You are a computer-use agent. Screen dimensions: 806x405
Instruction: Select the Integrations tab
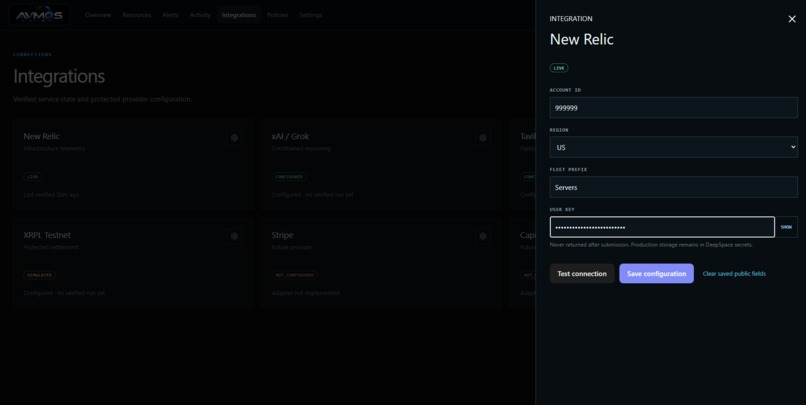click(x=239, y=15)
